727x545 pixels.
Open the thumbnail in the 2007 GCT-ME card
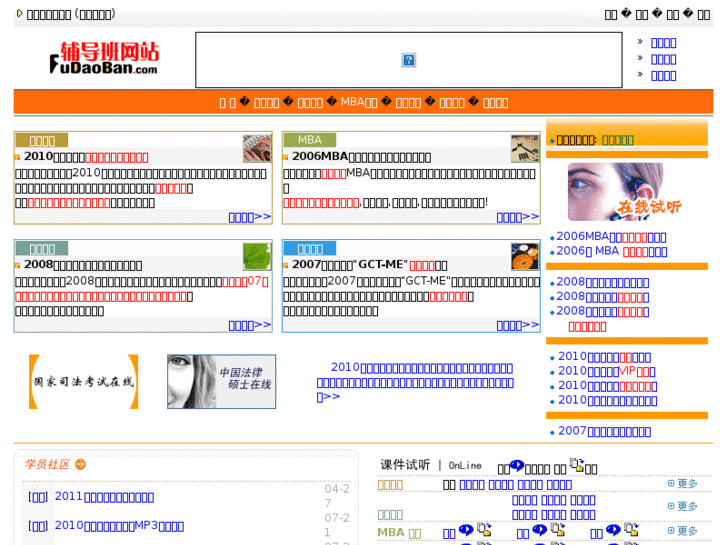pos(525,256)
